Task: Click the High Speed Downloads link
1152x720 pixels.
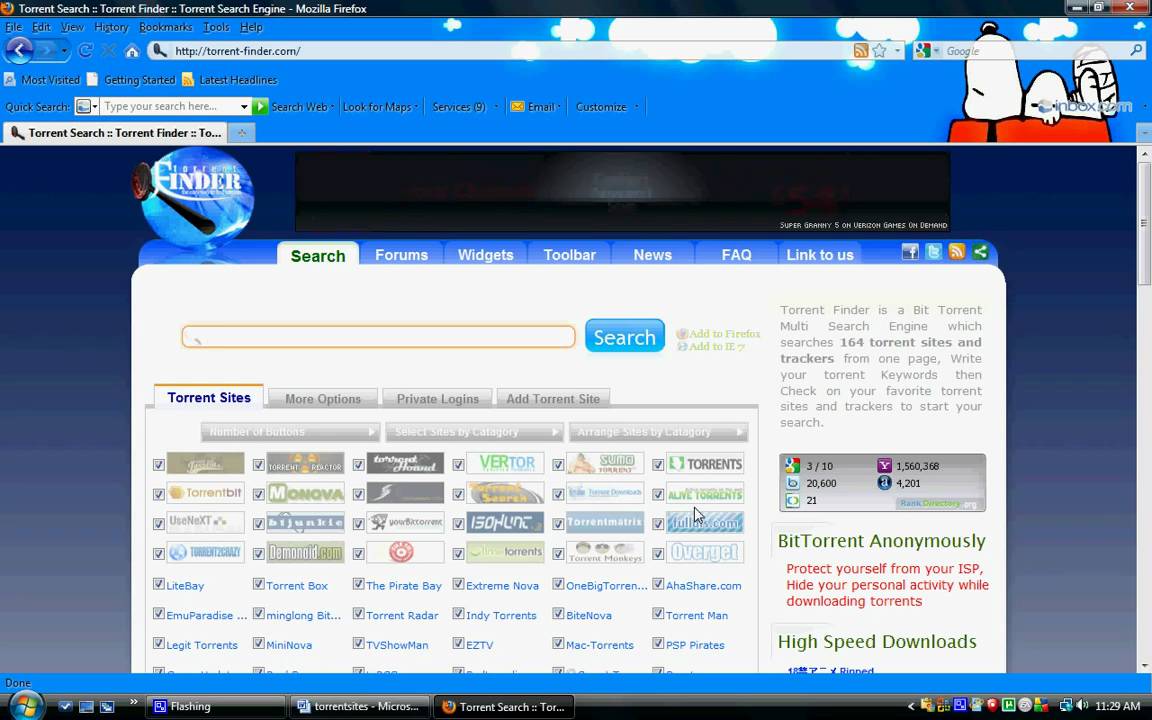Action: (x=877, y=641)
